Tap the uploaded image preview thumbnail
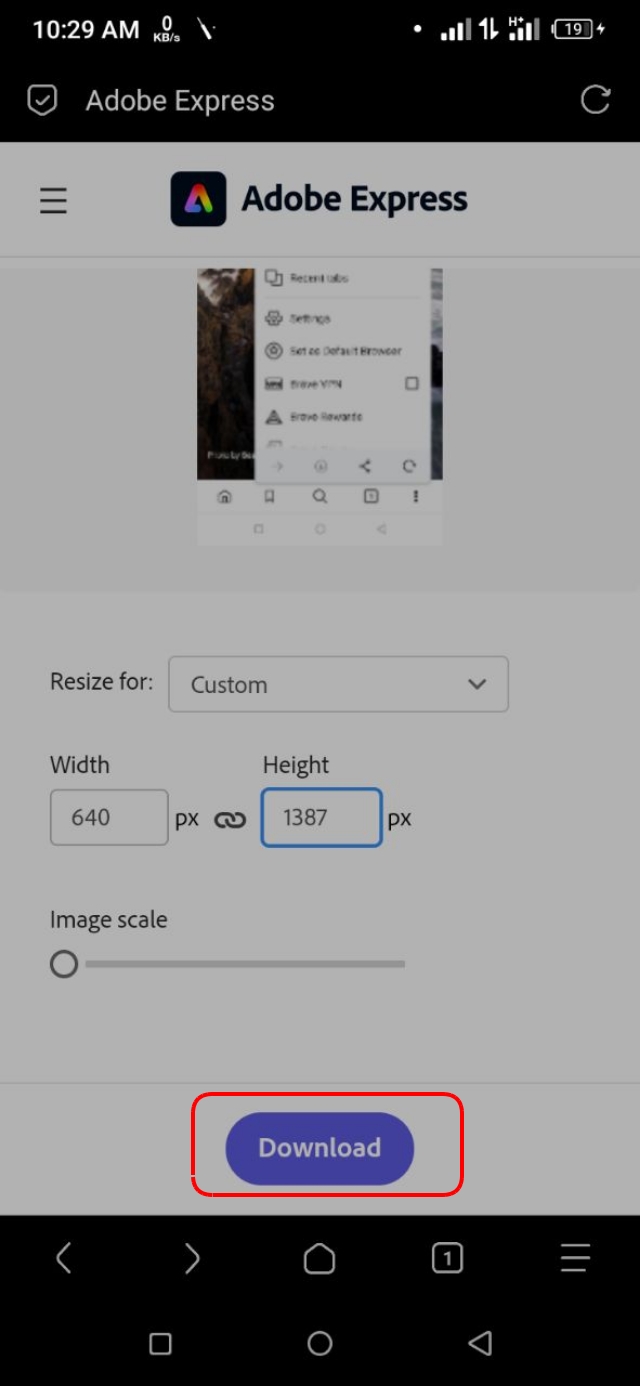 (319, 406)
